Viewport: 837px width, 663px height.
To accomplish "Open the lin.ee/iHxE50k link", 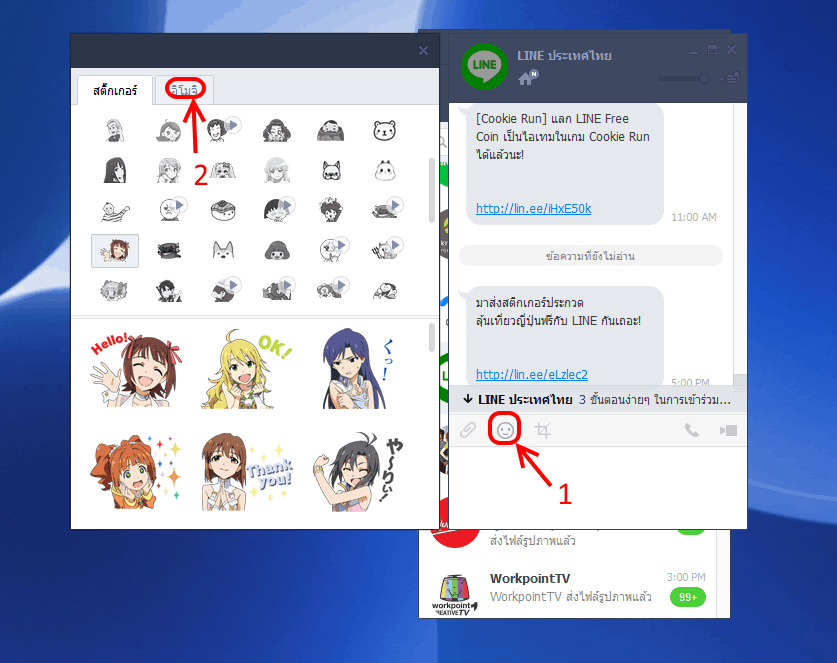I will 533,209.
